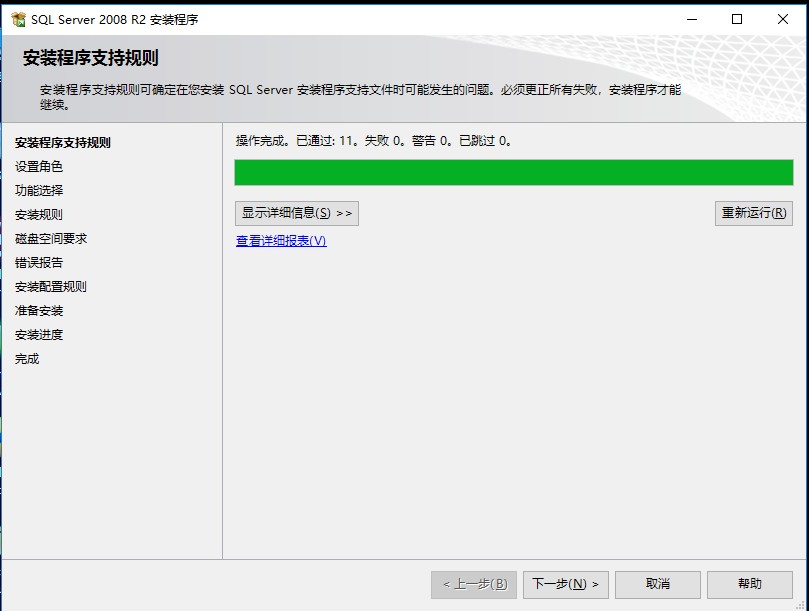Select 安装配置规则 step in sidebar
809x611 pixels.
(x=51, y=286)
